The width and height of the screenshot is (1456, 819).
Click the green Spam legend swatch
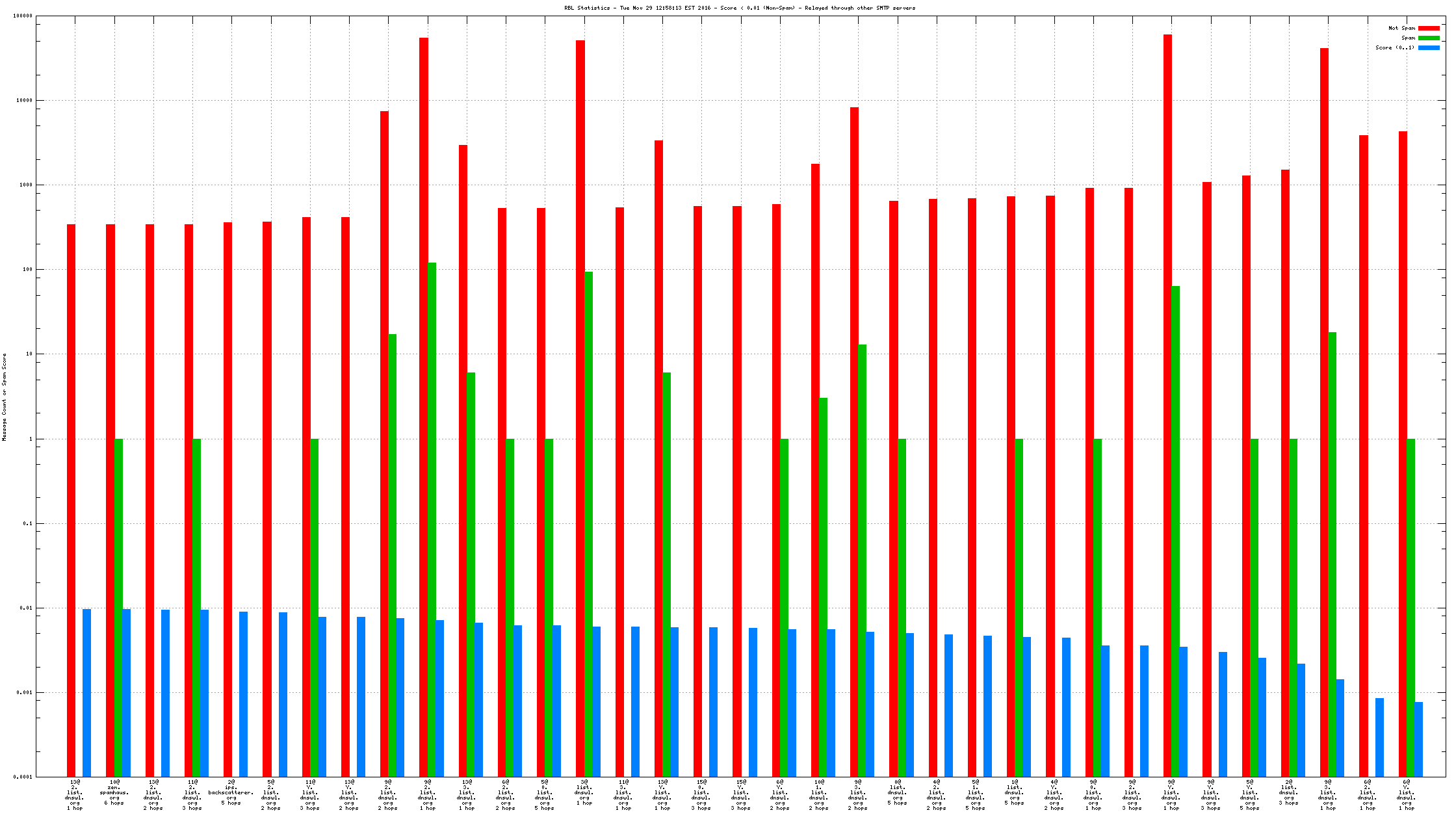click(x=1429, y=38)
